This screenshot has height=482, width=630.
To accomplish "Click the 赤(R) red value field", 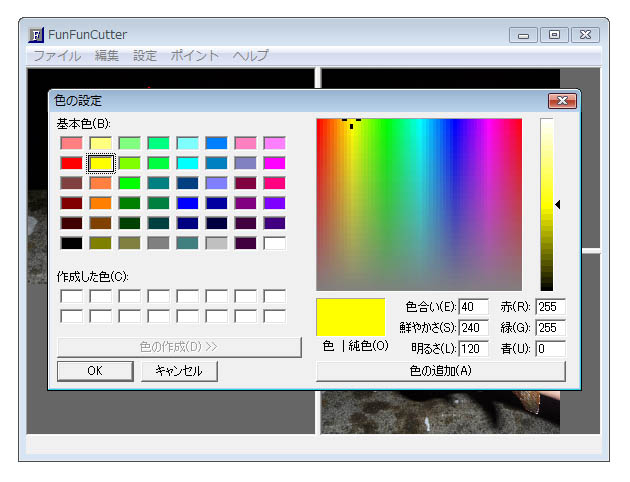I will (550, 307).
